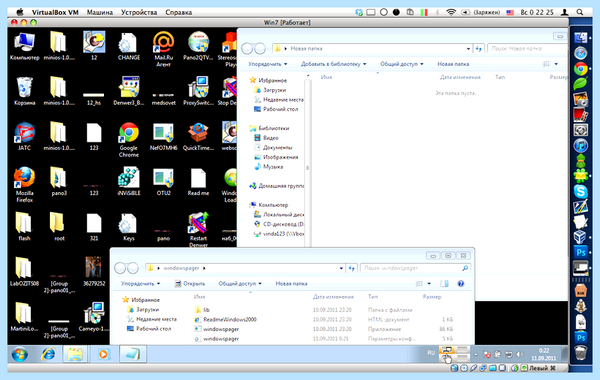Select Домашняя группа in sidebar
The height and width of the screenshot is (380, 600).
[x=277, y=186]
